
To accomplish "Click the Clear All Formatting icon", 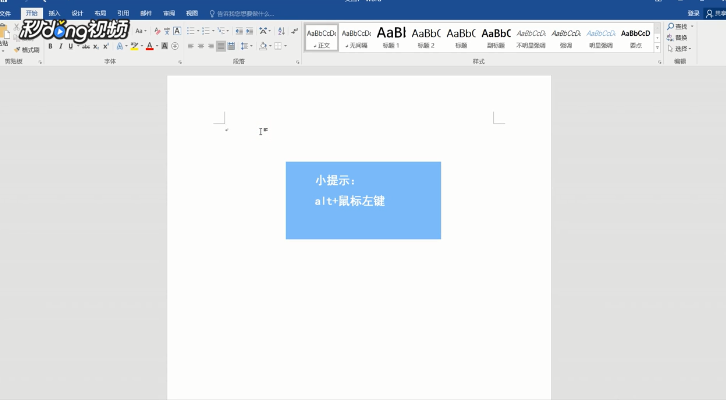I will [x=157, y=31].
